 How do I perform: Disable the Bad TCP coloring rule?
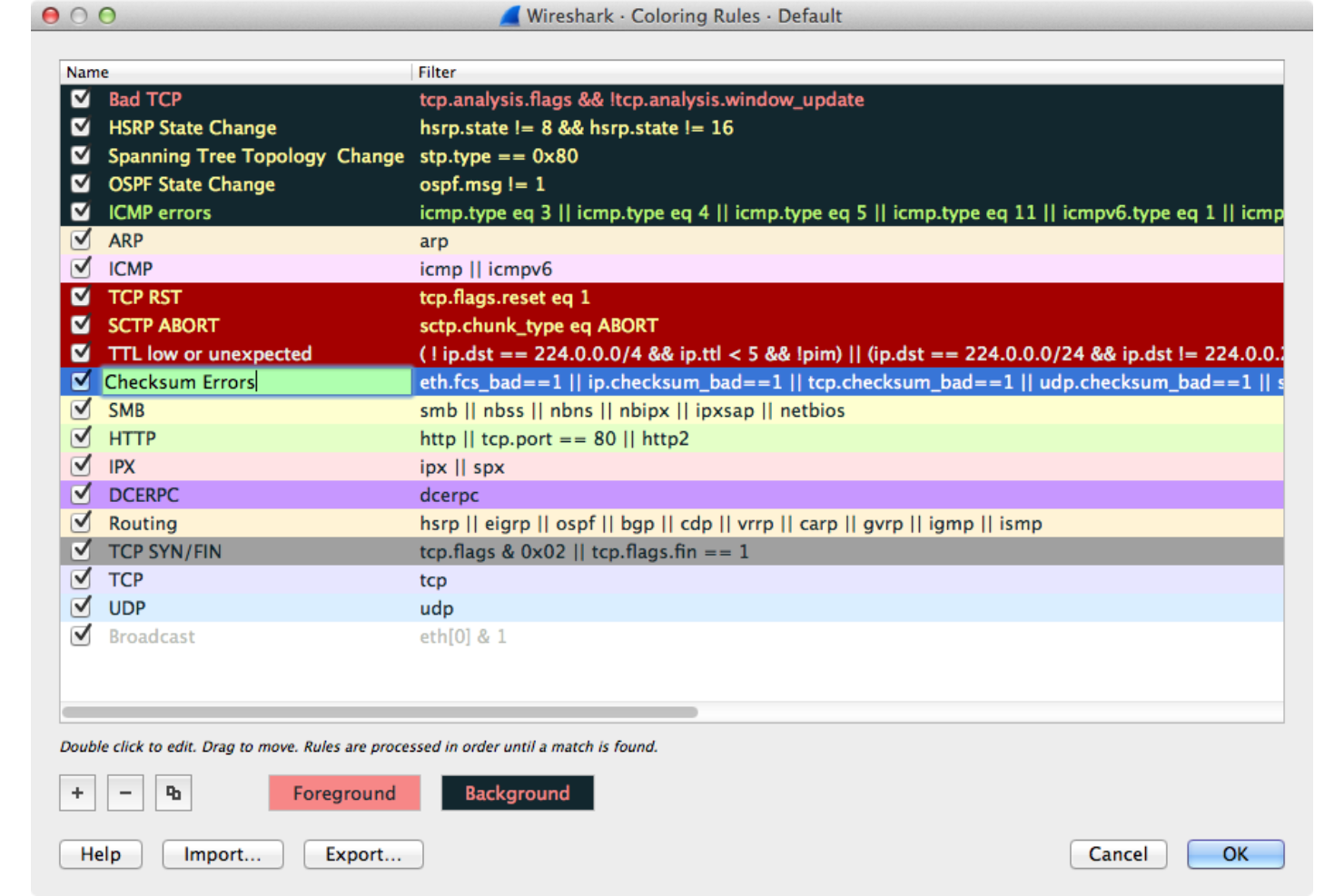click(x=80, y=99)
